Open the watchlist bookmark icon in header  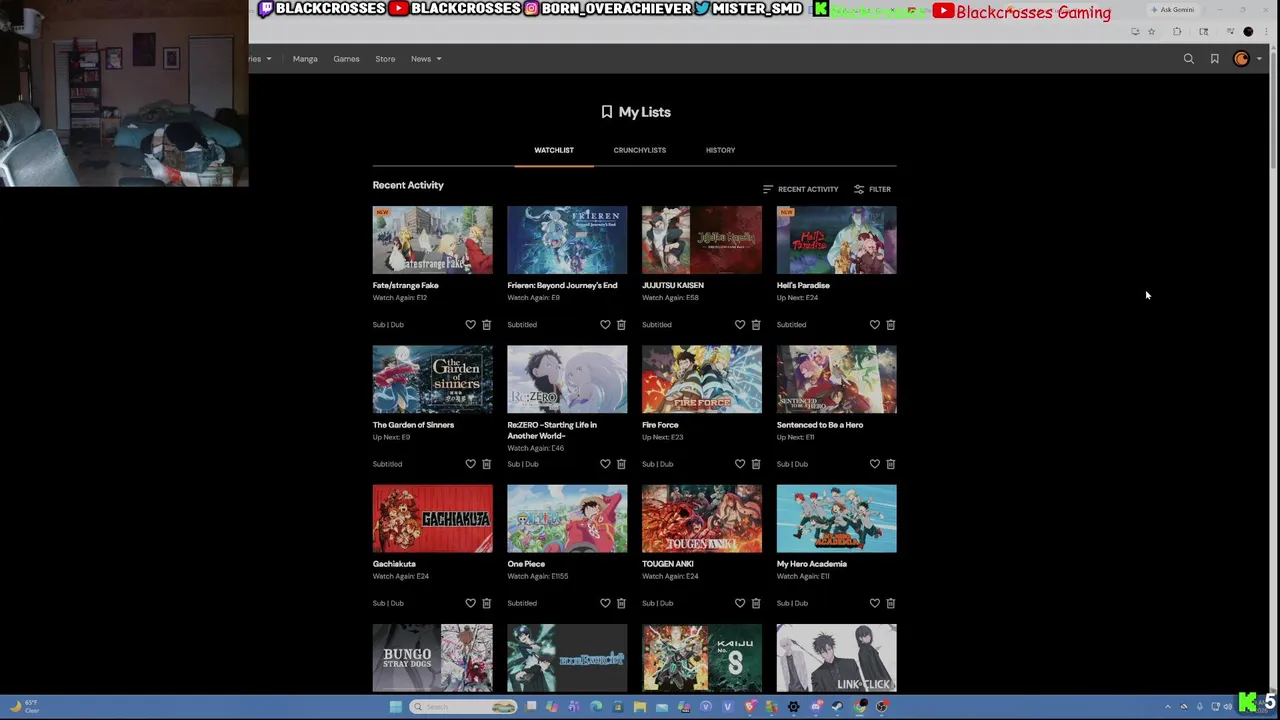1215,59
